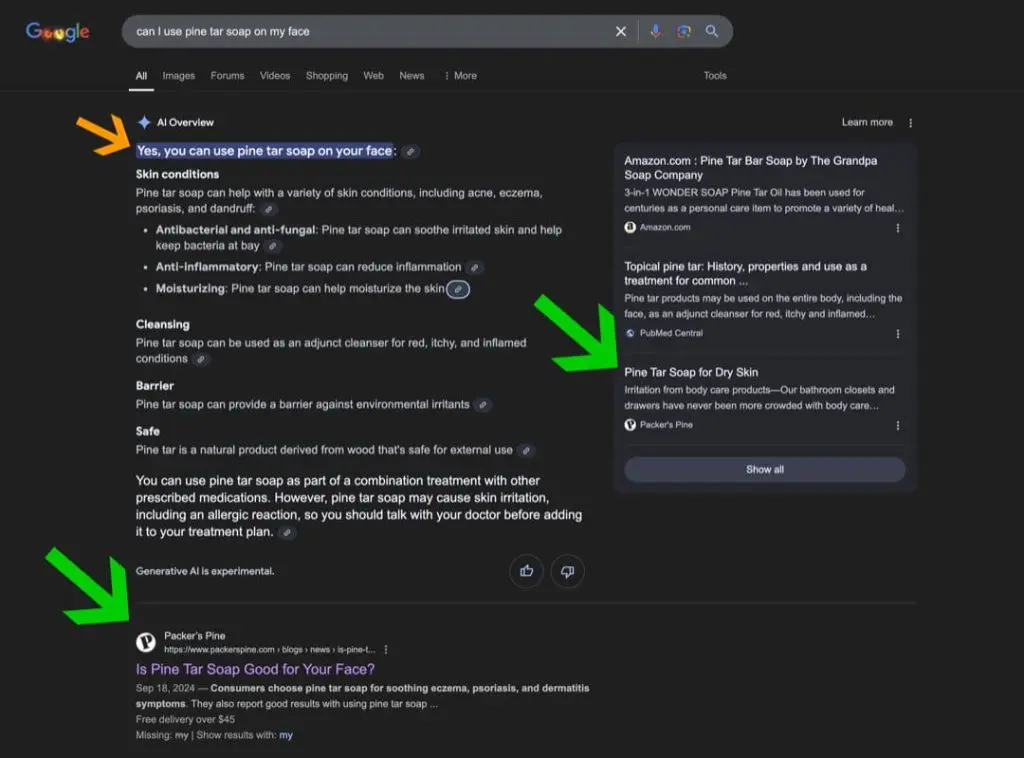Click the AI Overview sparkle icon

point(143,122)
